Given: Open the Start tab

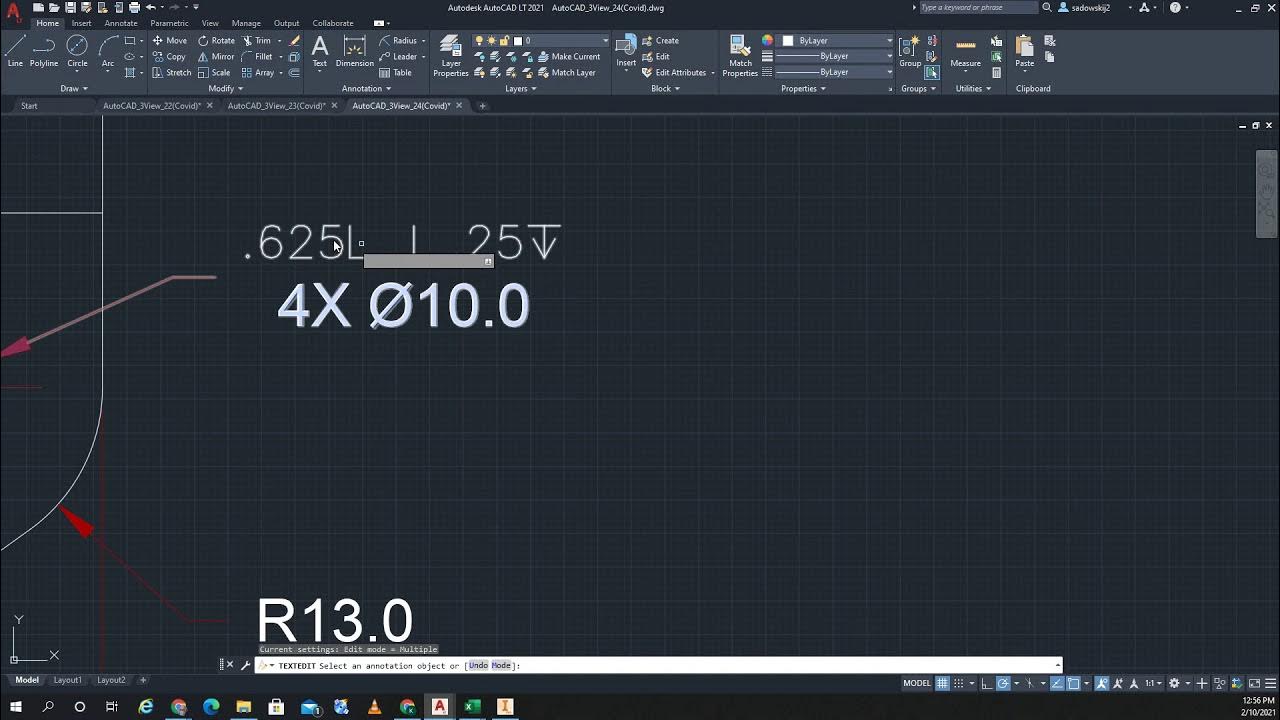Looking at the screenshot, I should coord(29,106).
